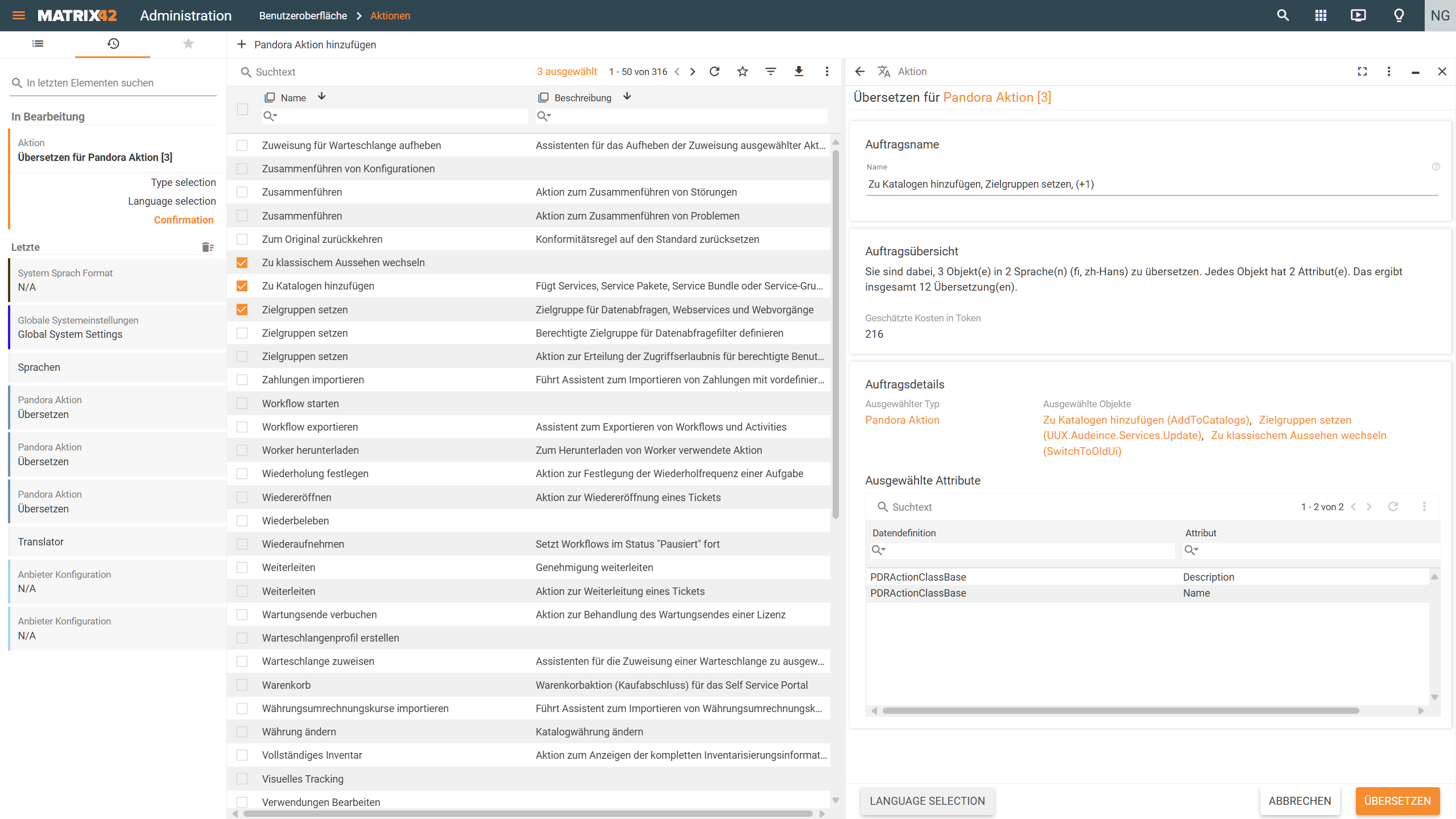Check Zahlungen importieren row checkbox
This screenshot has height=819, width=1456.
point(242,380)
